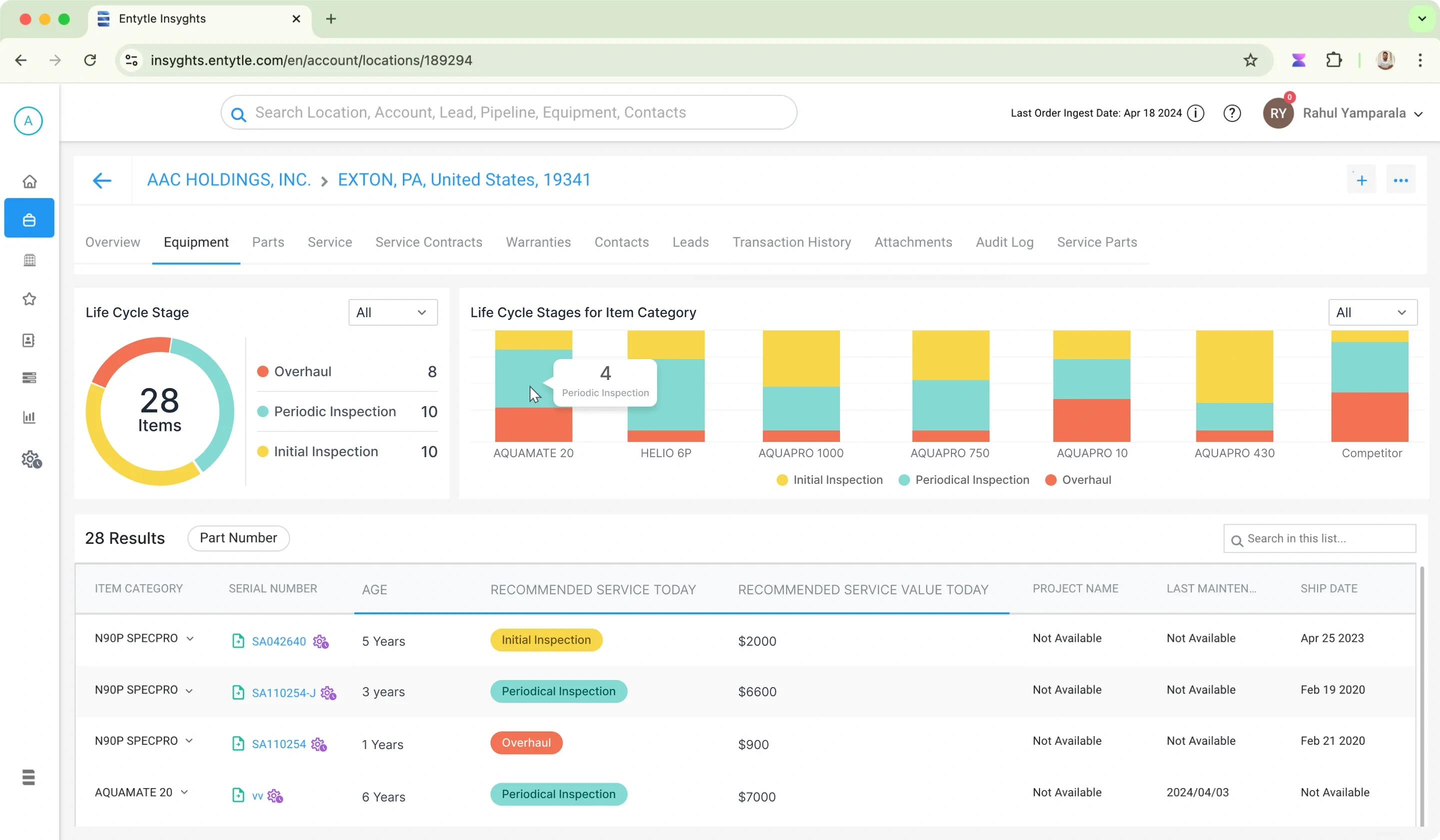Open the Home icon in sidebar

click(x=29, y=181)
